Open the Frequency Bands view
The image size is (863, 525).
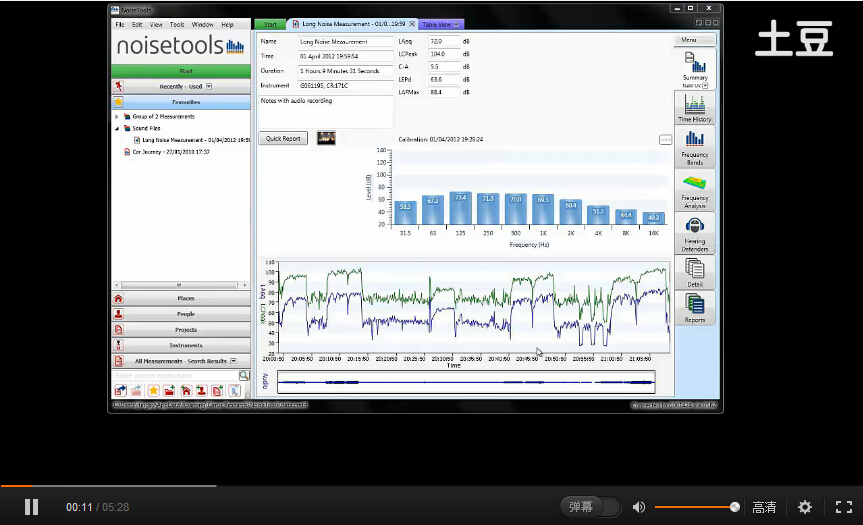pos(695,146)
